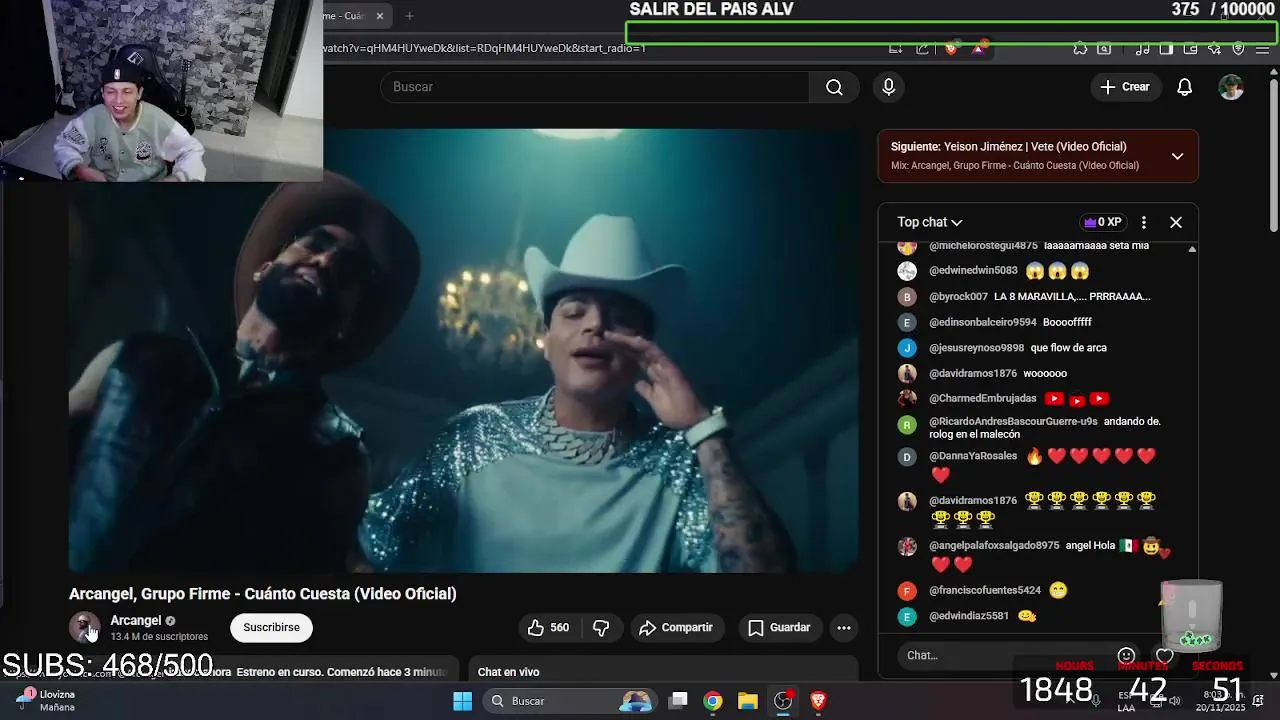Save the video with Guardar
This screenshot has height=720, width=1280.
click(x=779, y=627)
